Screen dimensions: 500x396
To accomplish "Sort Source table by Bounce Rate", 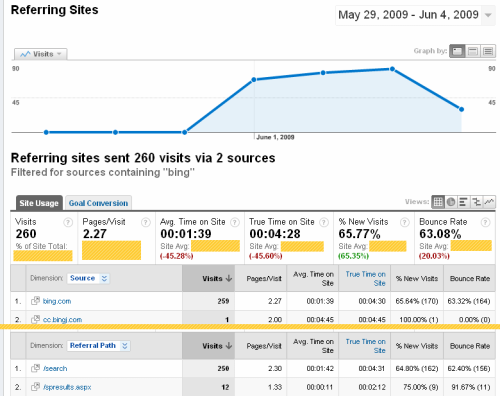I will point(470,279).
